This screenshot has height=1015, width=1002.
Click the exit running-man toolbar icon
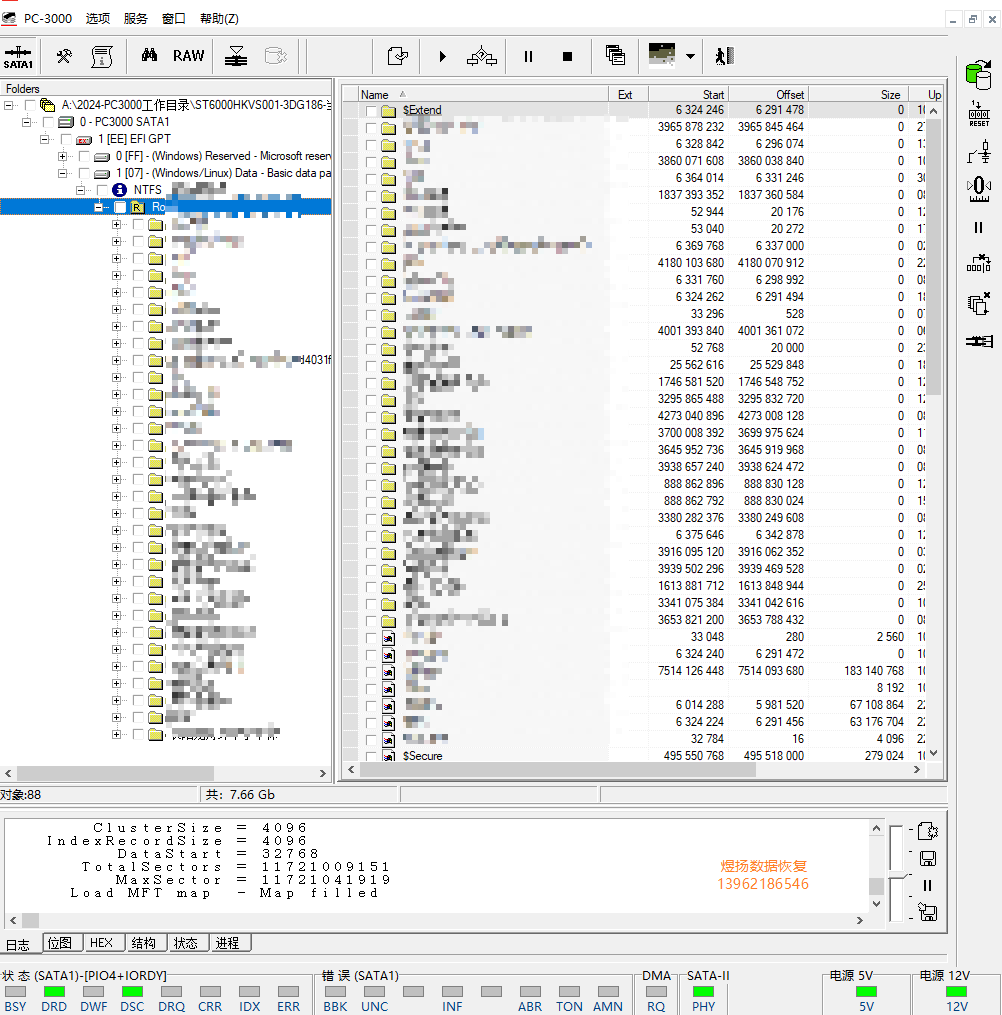coord(724,56)
